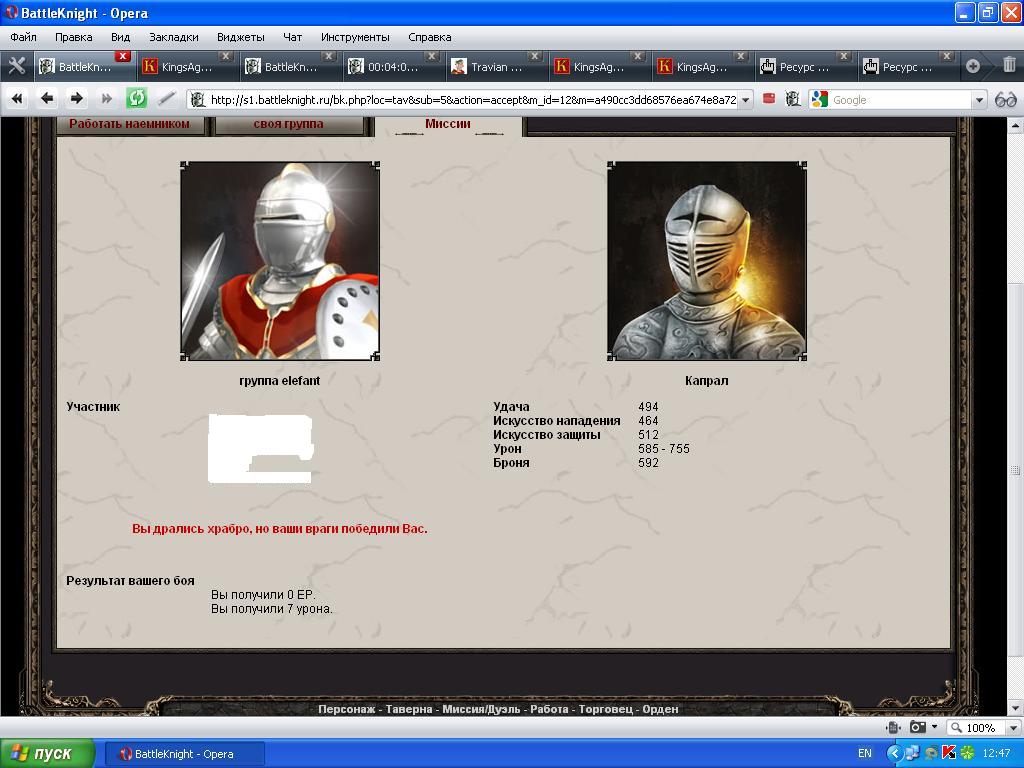Switch to the Travian tab

(x=496, y=67)
